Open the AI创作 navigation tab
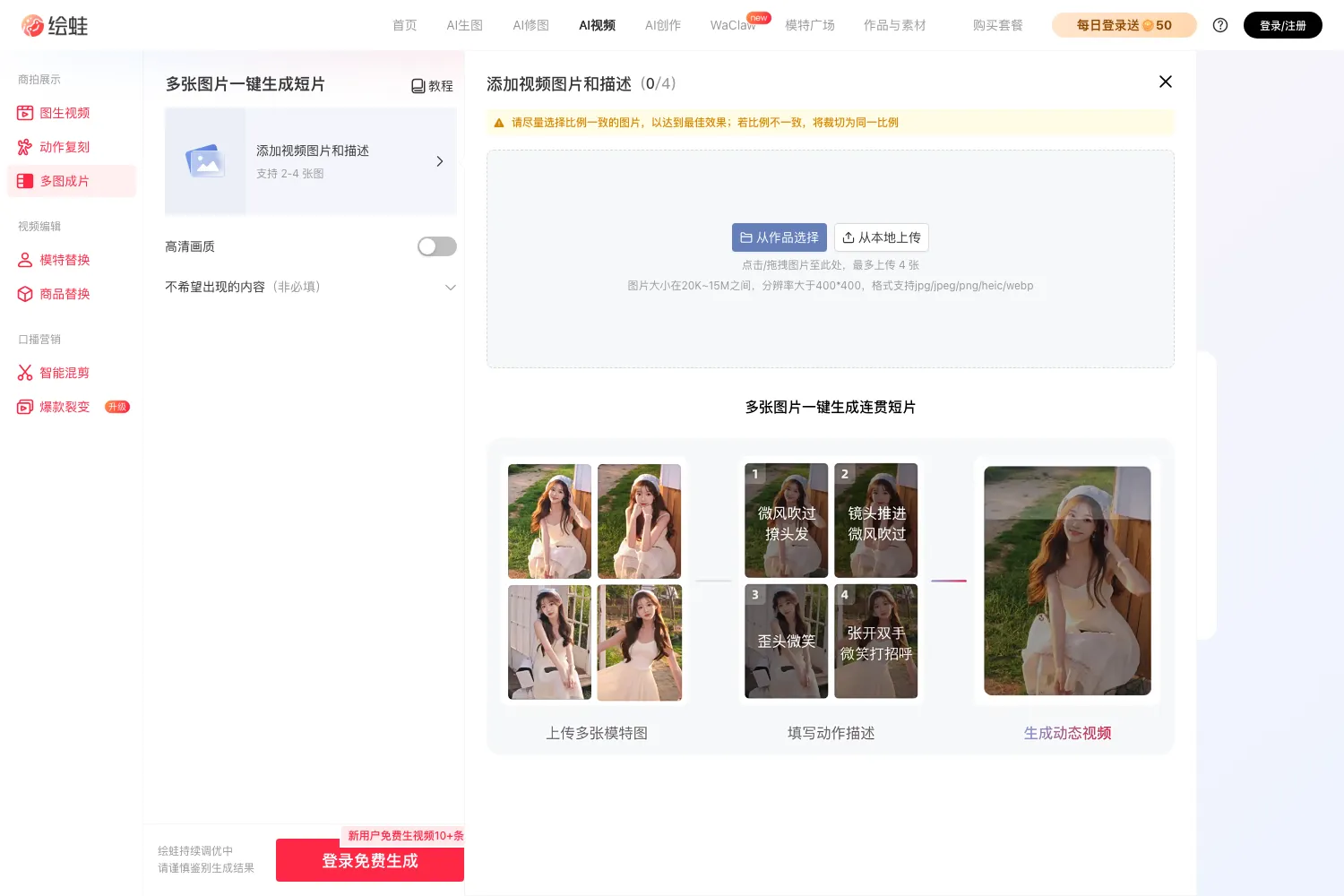 point(663,25)
